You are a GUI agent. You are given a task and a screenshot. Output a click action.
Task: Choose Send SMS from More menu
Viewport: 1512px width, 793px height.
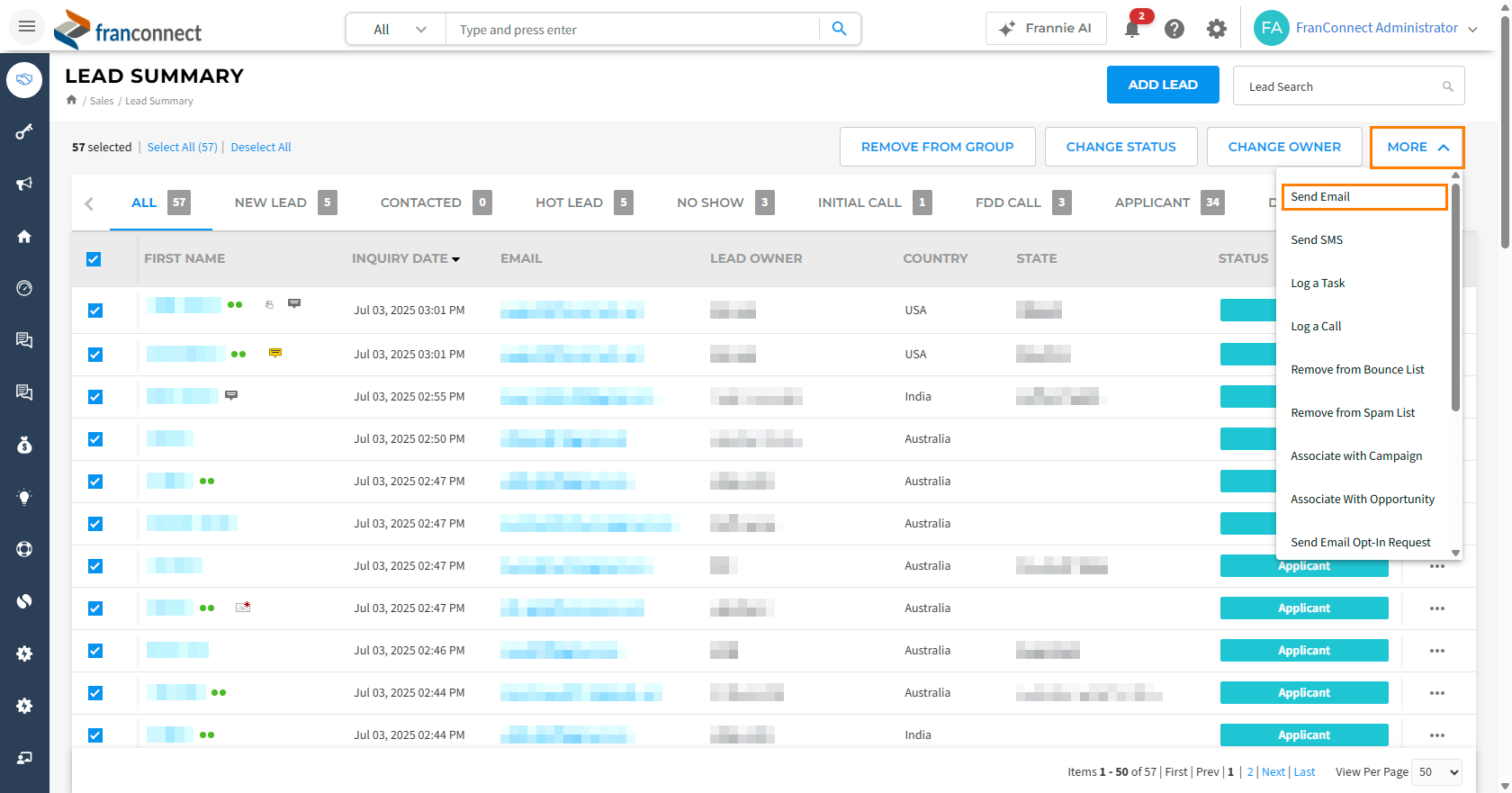tap(1317, 240)
